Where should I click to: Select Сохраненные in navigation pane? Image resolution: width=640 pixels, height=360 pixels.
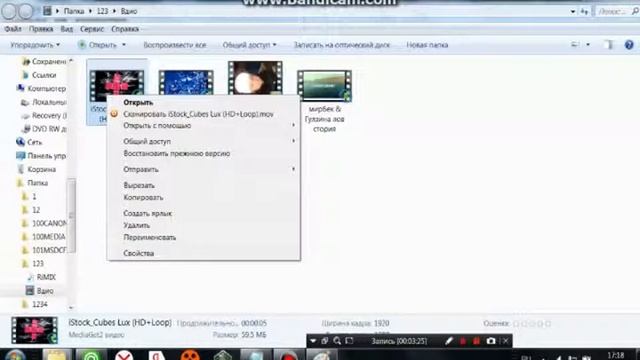(x=44, y=62)
